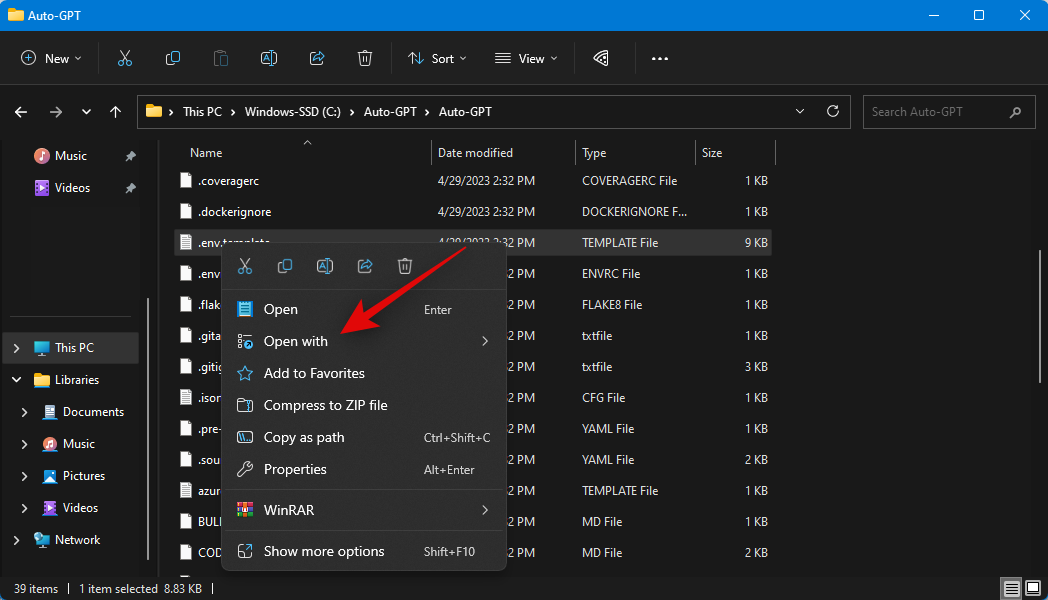Open the Sort dropdown menu
The height and width of the screenshot is (600, 1048).
pos(437,58)
